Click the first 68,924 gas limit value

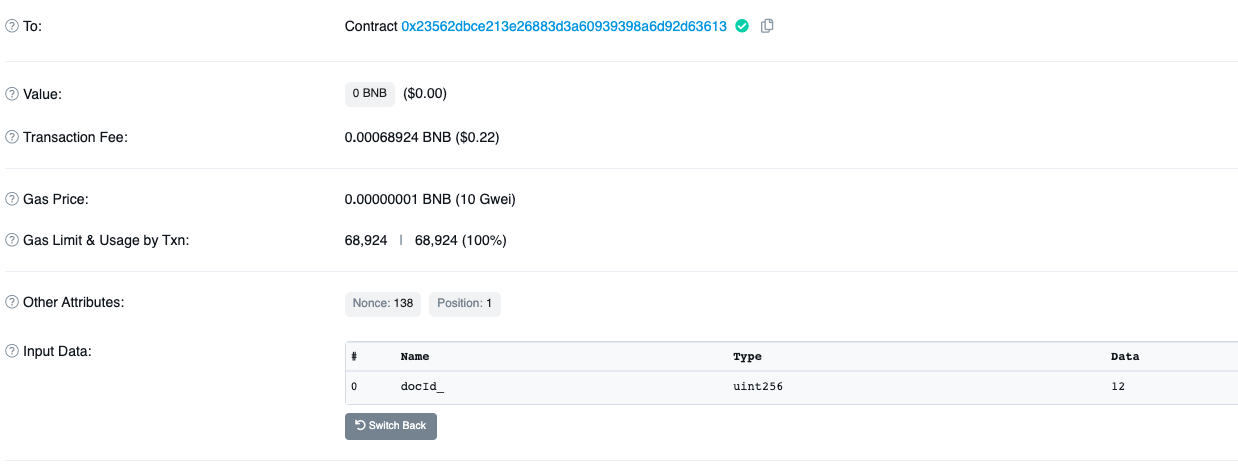(366, 241)
